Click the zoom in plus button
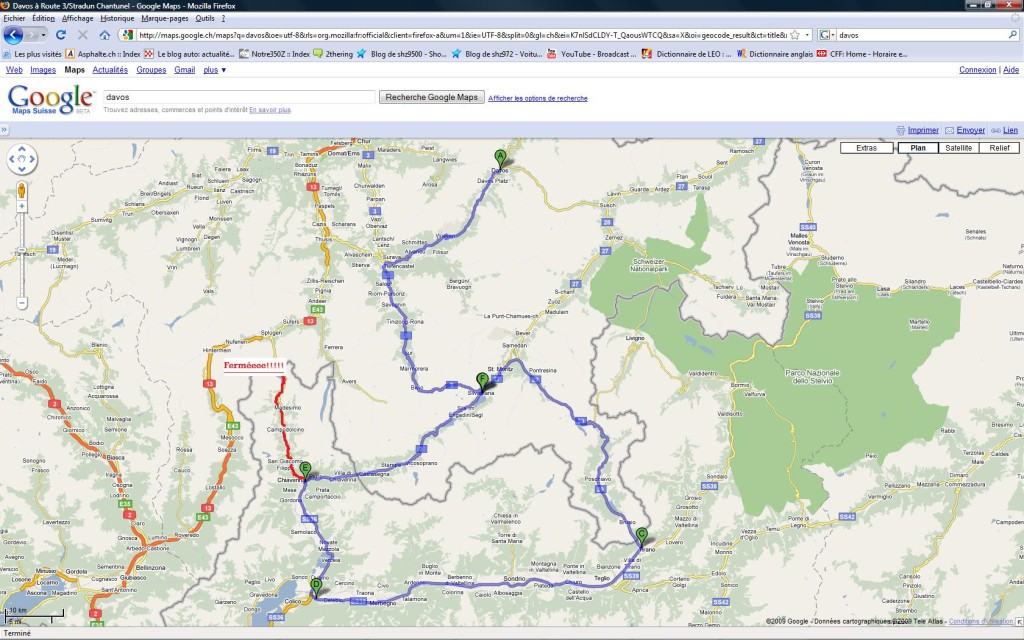 point(22,208)
